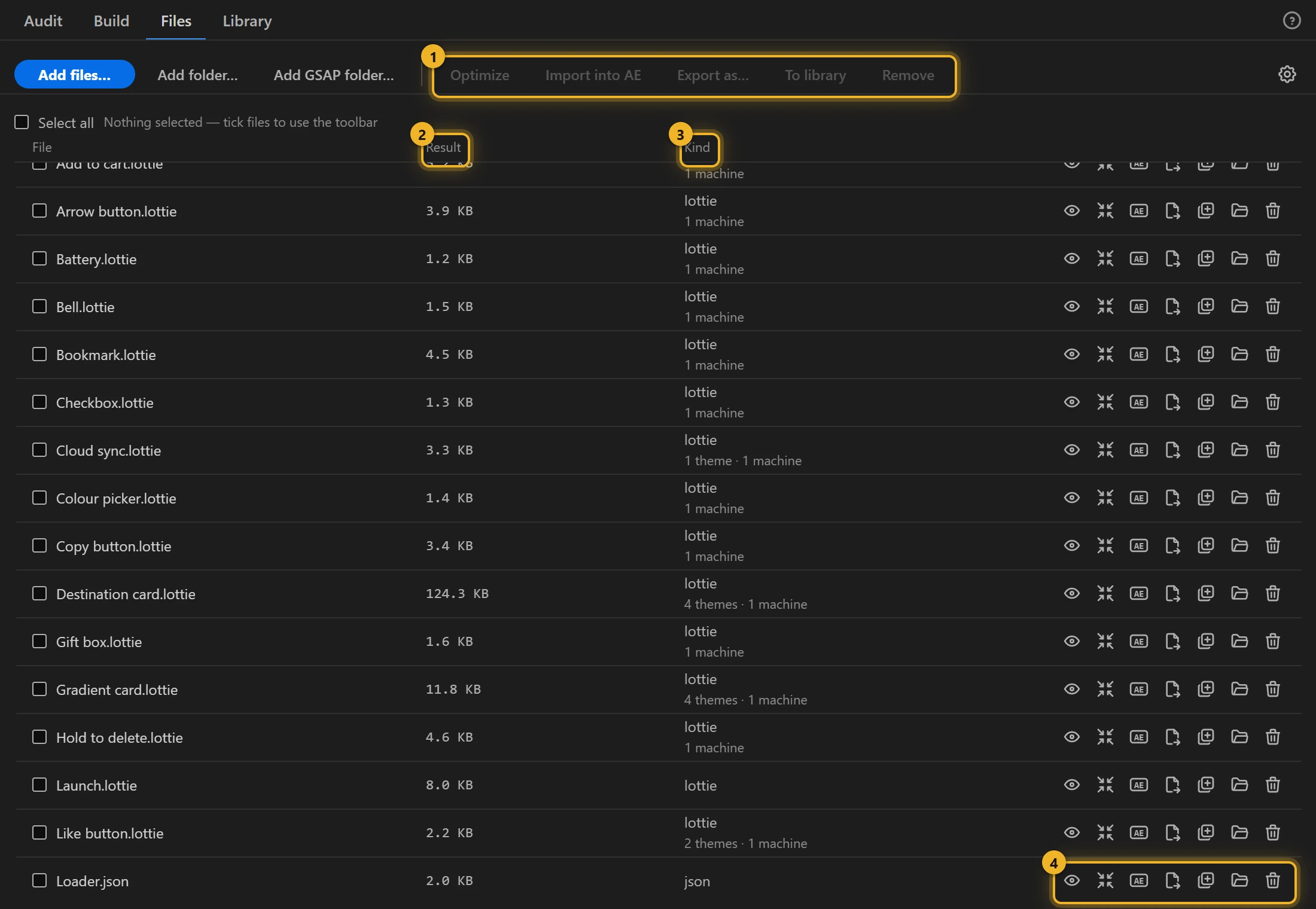The image size is (1316, 909).
Task: Export Loader.json using the export file icon
Action: pos(1172,880)
